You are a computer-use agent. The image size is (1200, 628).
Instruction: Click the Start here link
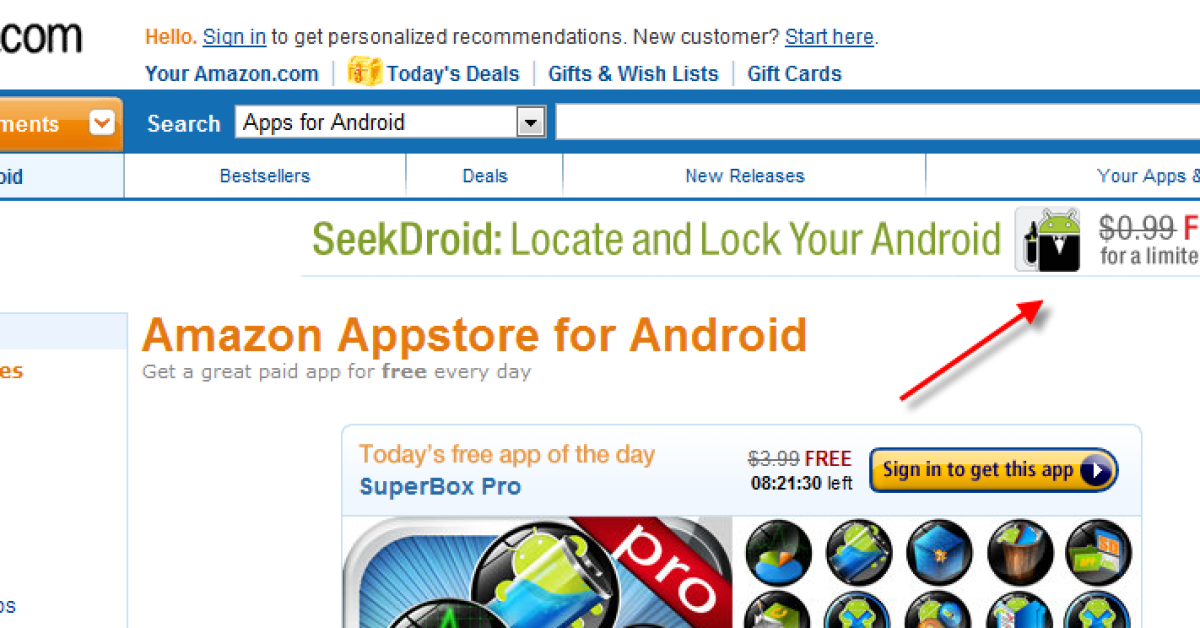(x=829, y=38)
